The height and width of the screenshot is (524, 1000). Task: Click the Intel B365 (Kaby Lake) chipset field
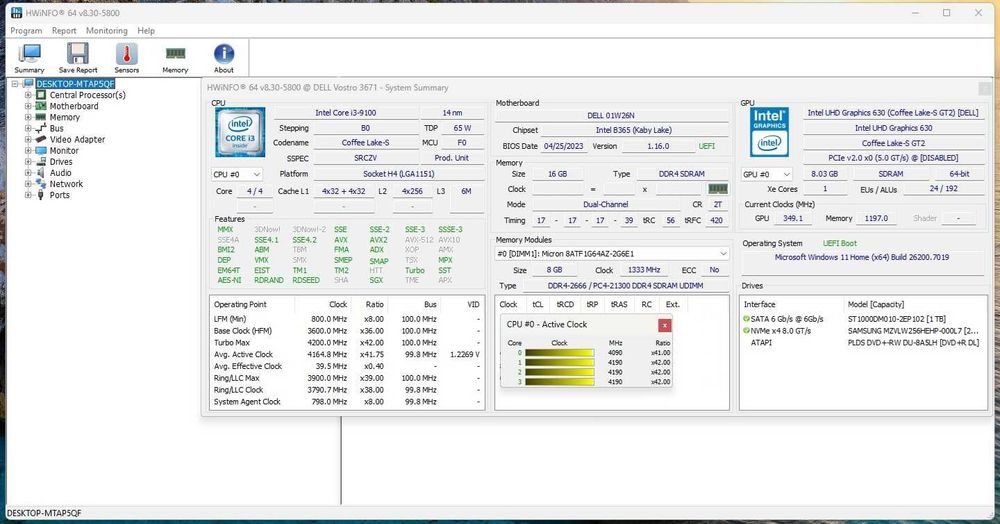[x=633, y=130]
